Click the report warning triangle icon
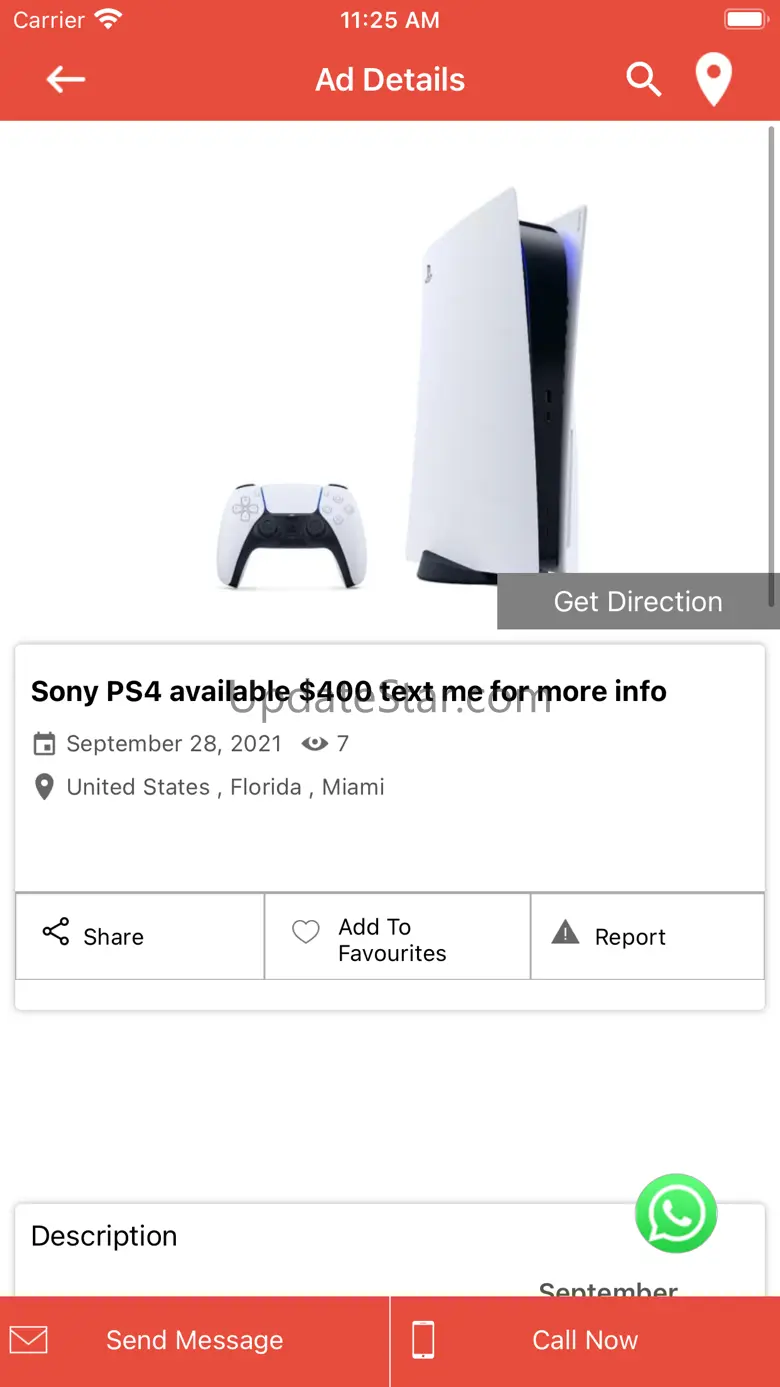Image resolution: width=780 pixels, height=1387 pixels. pyautogui.click(x=566, y=933)
